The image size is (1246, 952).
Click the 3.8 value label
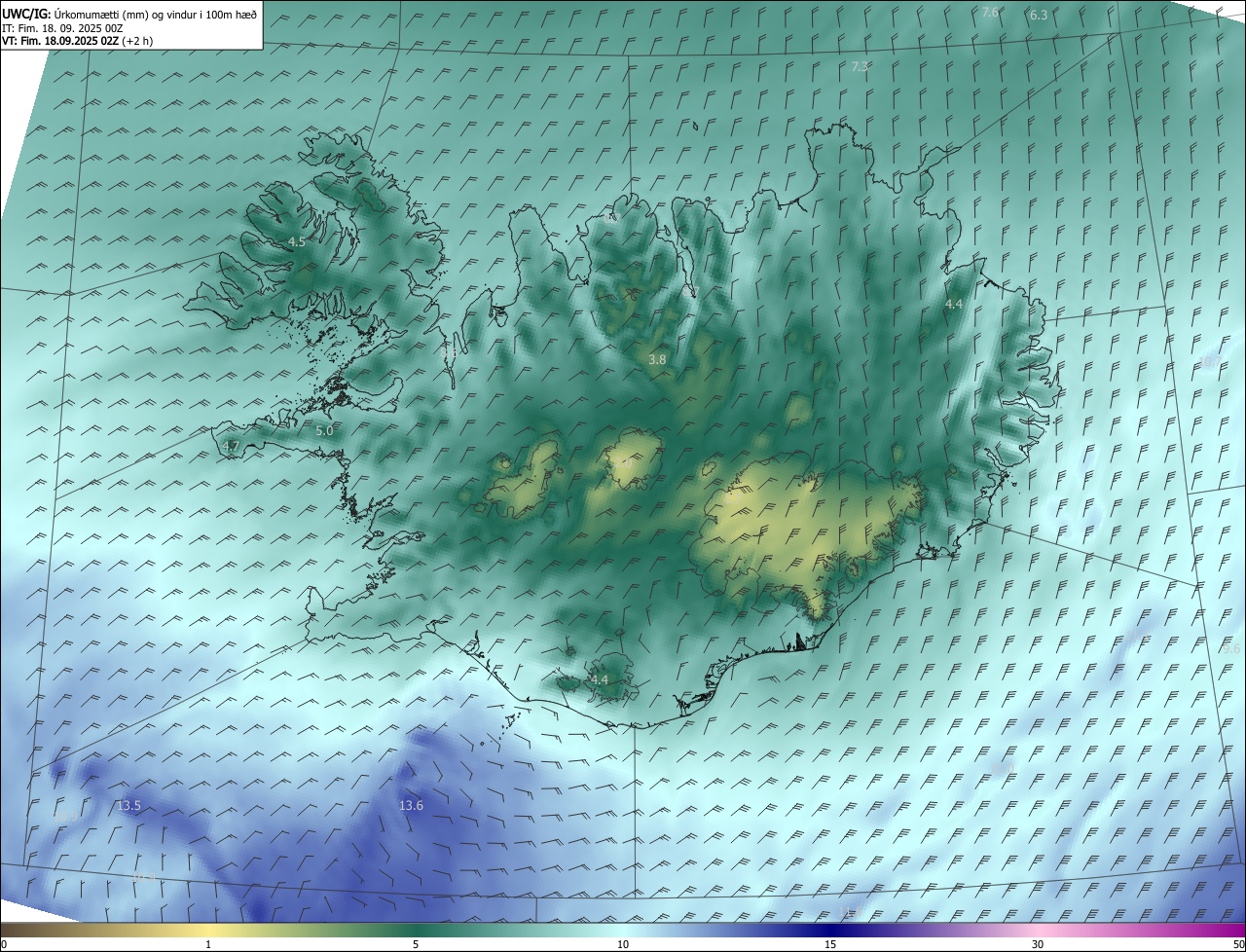coord(657,360)
